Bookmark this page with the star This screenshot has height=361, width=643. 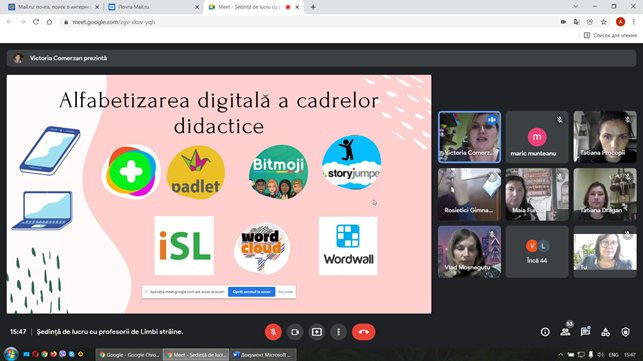pyautogui.click(x=604, y=22)
